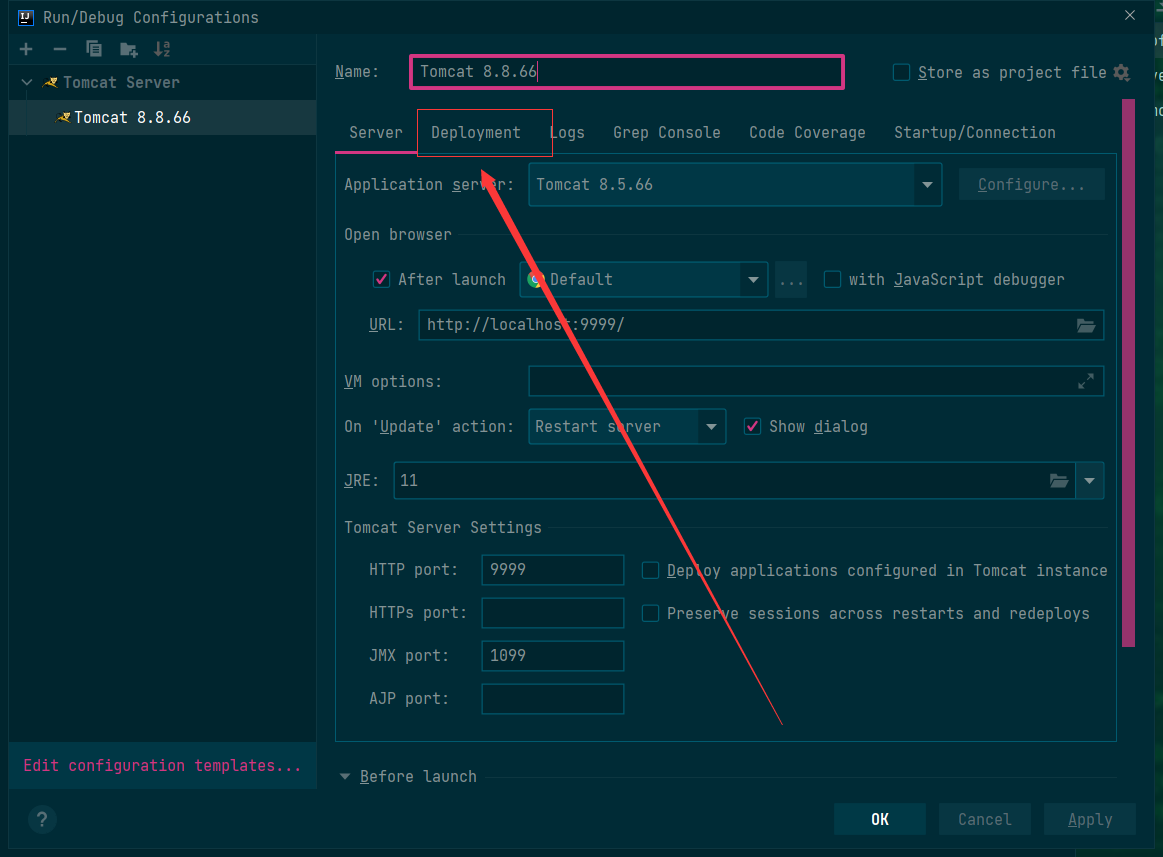Open the browser options ellipsis button
The width and height of the screenshot is (1163, 857).
pyautogui.click(x=791, y=280)
